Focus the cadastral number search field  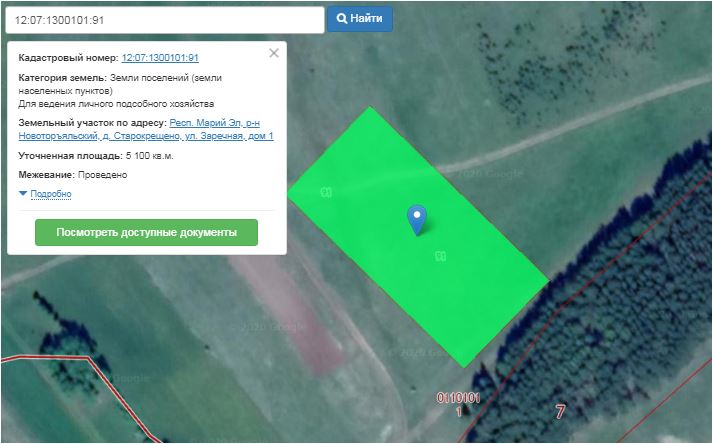(163, 20)
